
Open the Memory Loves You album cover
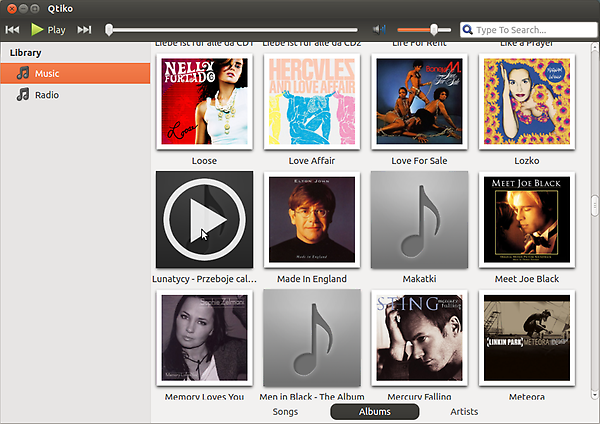(x=204, y=338)
